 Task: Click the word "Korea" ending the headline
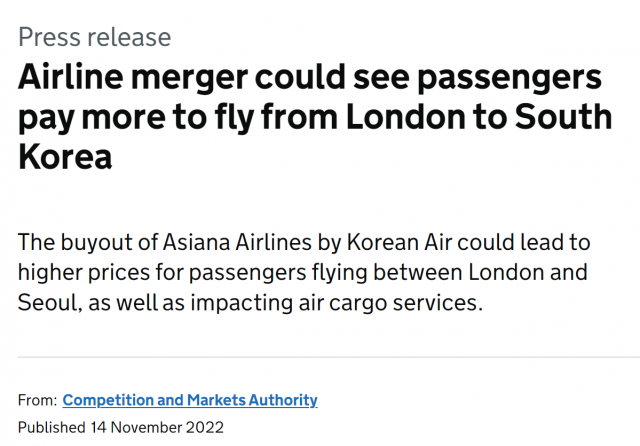65,156
